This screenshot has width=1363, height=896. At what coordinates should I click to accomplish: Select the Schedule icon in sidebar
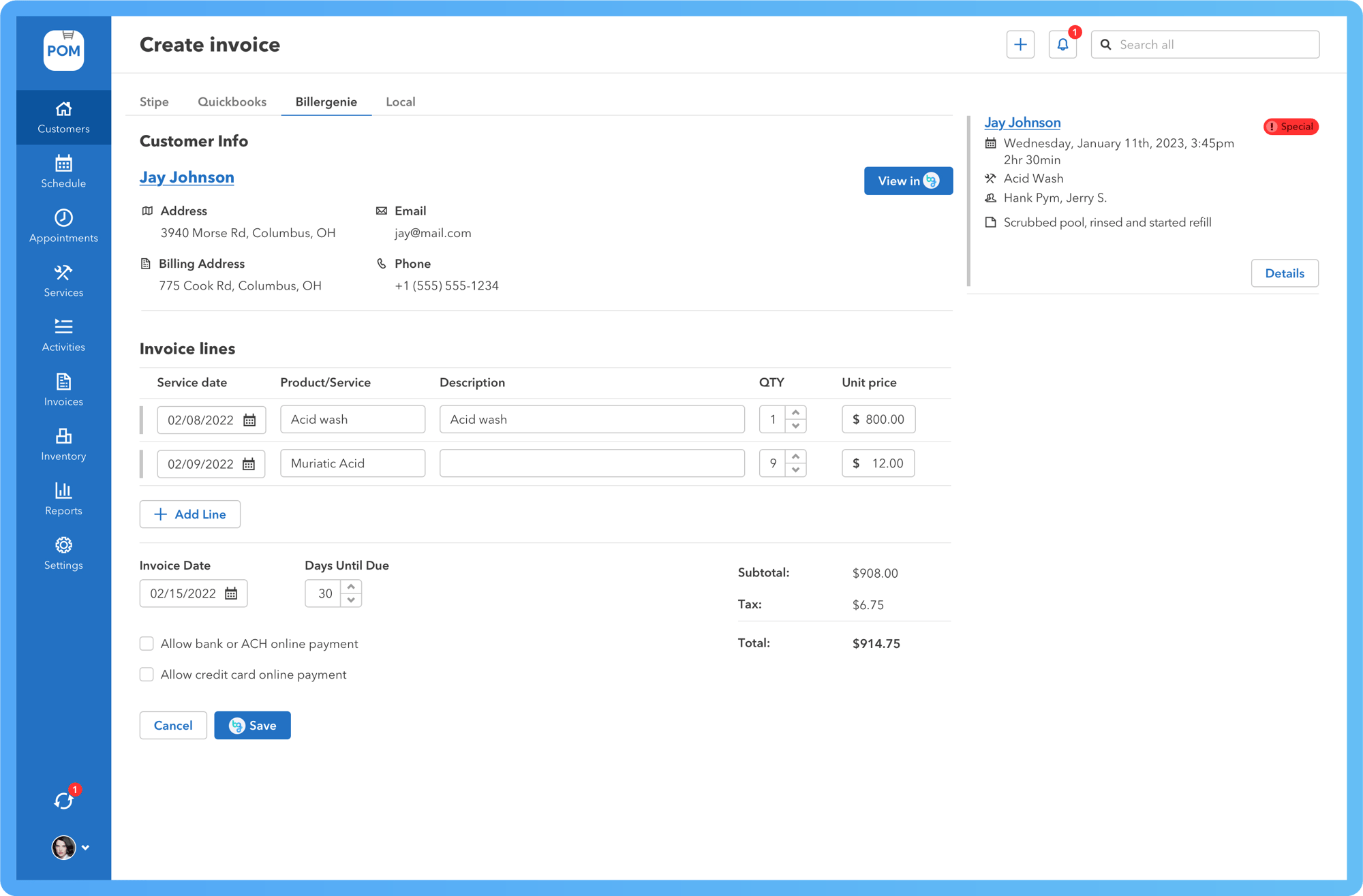pos(63,170)
